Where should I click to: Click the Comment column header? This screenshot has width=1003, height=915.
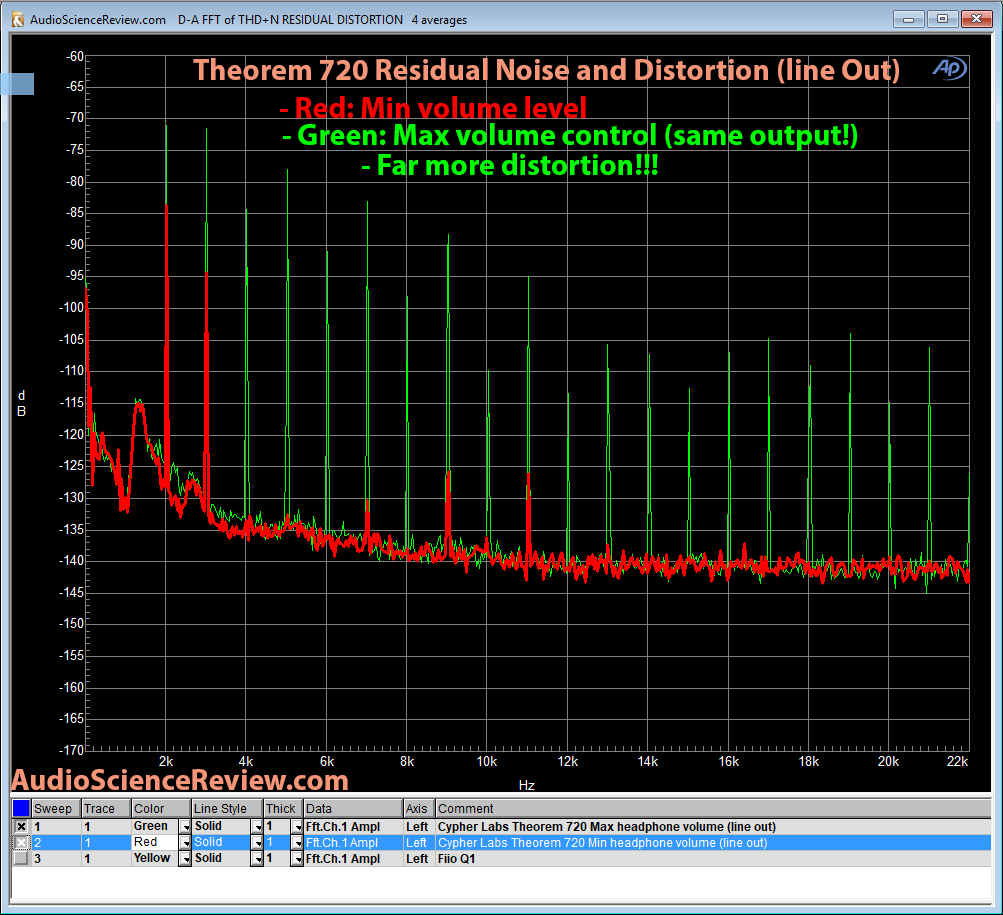click(714, 809)
